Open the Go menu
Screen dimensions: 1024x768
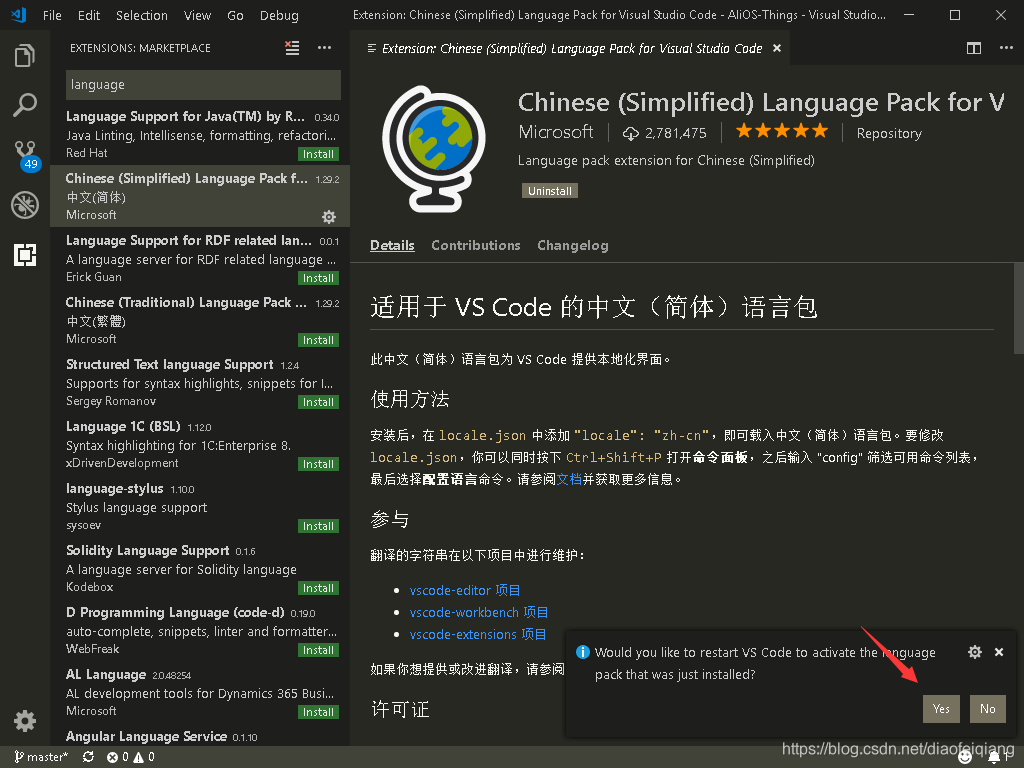coord(235,15)
